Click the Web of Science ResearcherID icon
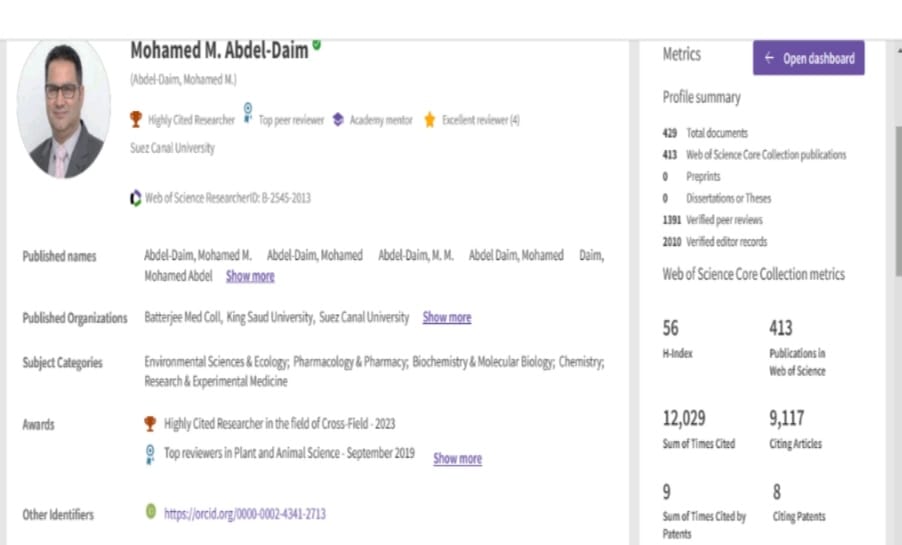Image resolution: width=902 pixels, height=545 pixels. click(x=136, y=198)
